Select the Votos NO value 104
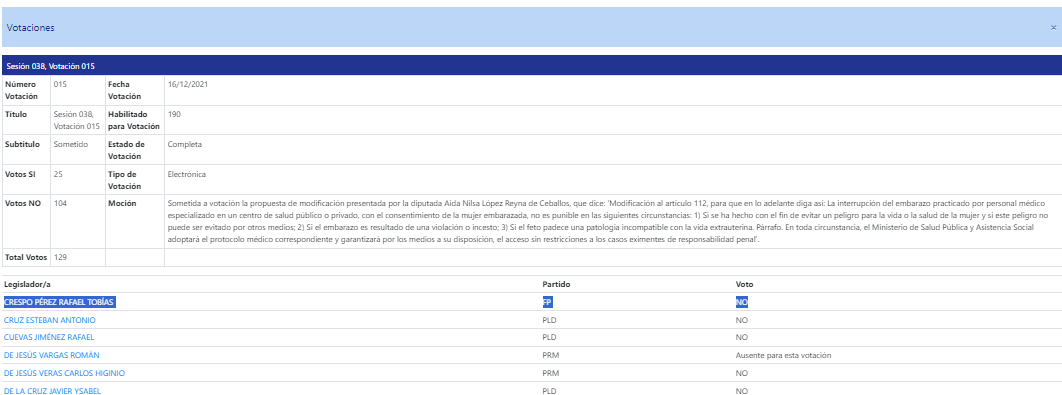 [60, 203]
